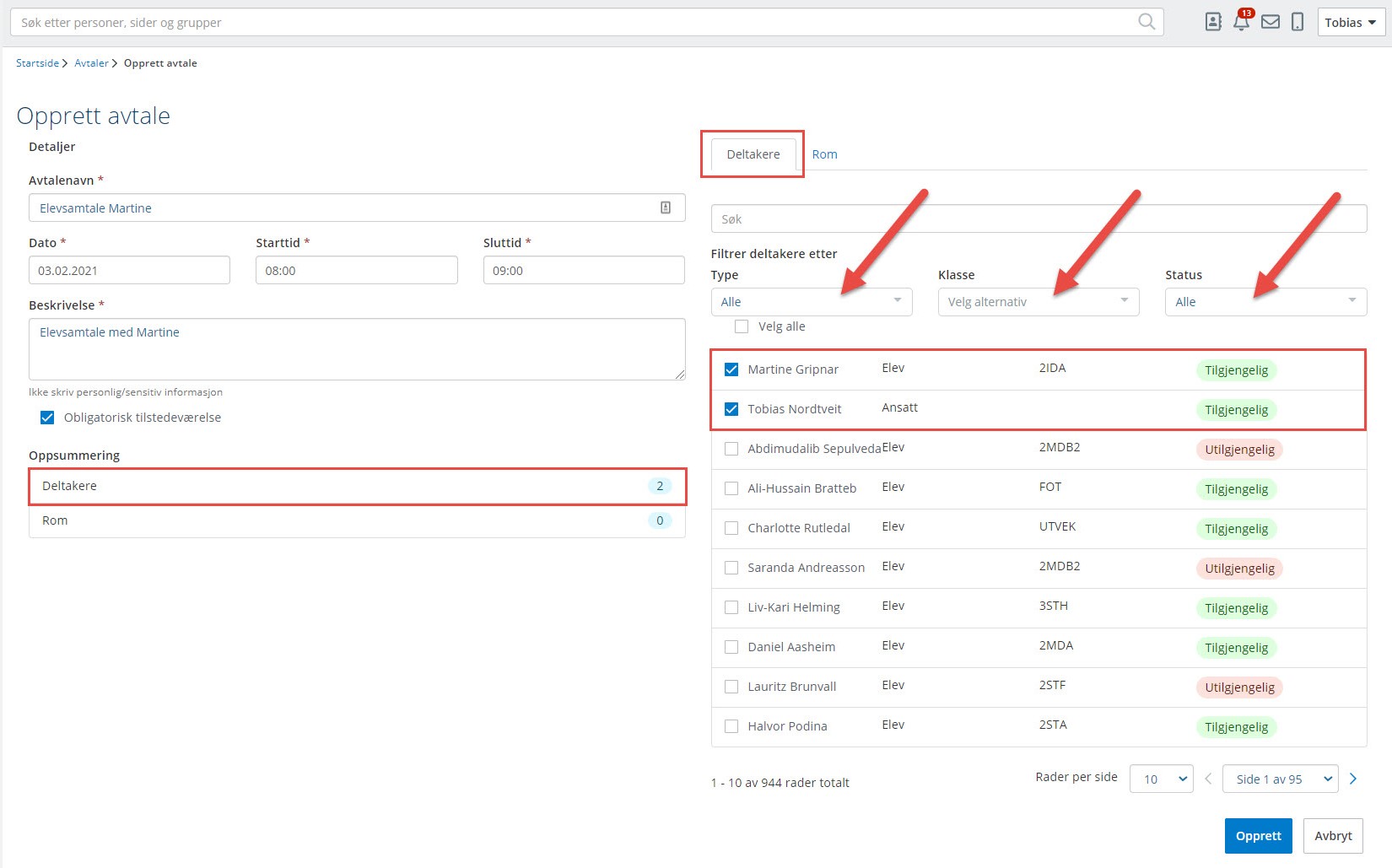1392x868 pixels.
Task: Go to next page of participants
Action: pyautogui.click(x=1353, y=779)
